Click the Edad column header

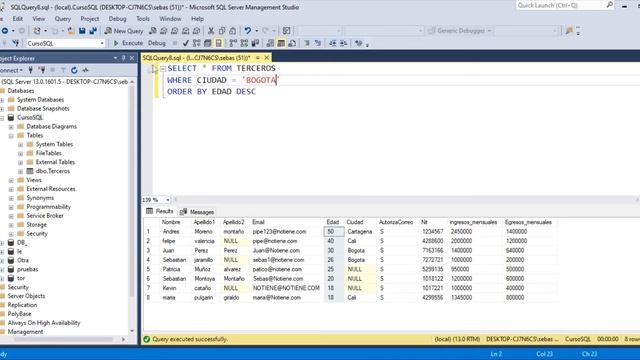click(x=333, y=222)
